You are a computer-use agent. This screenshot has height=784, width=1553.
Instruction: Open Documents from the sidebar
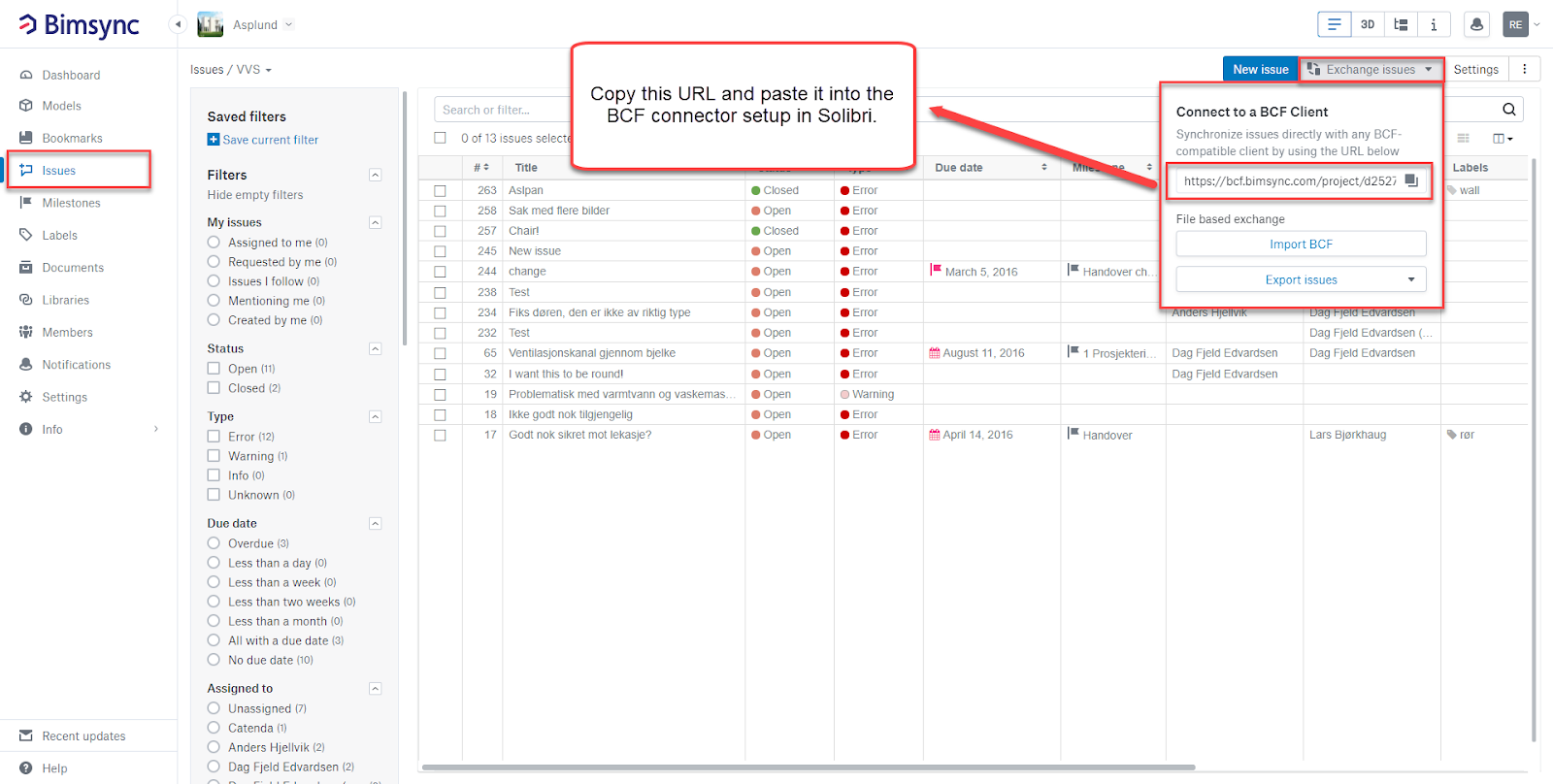coord(73,268)
